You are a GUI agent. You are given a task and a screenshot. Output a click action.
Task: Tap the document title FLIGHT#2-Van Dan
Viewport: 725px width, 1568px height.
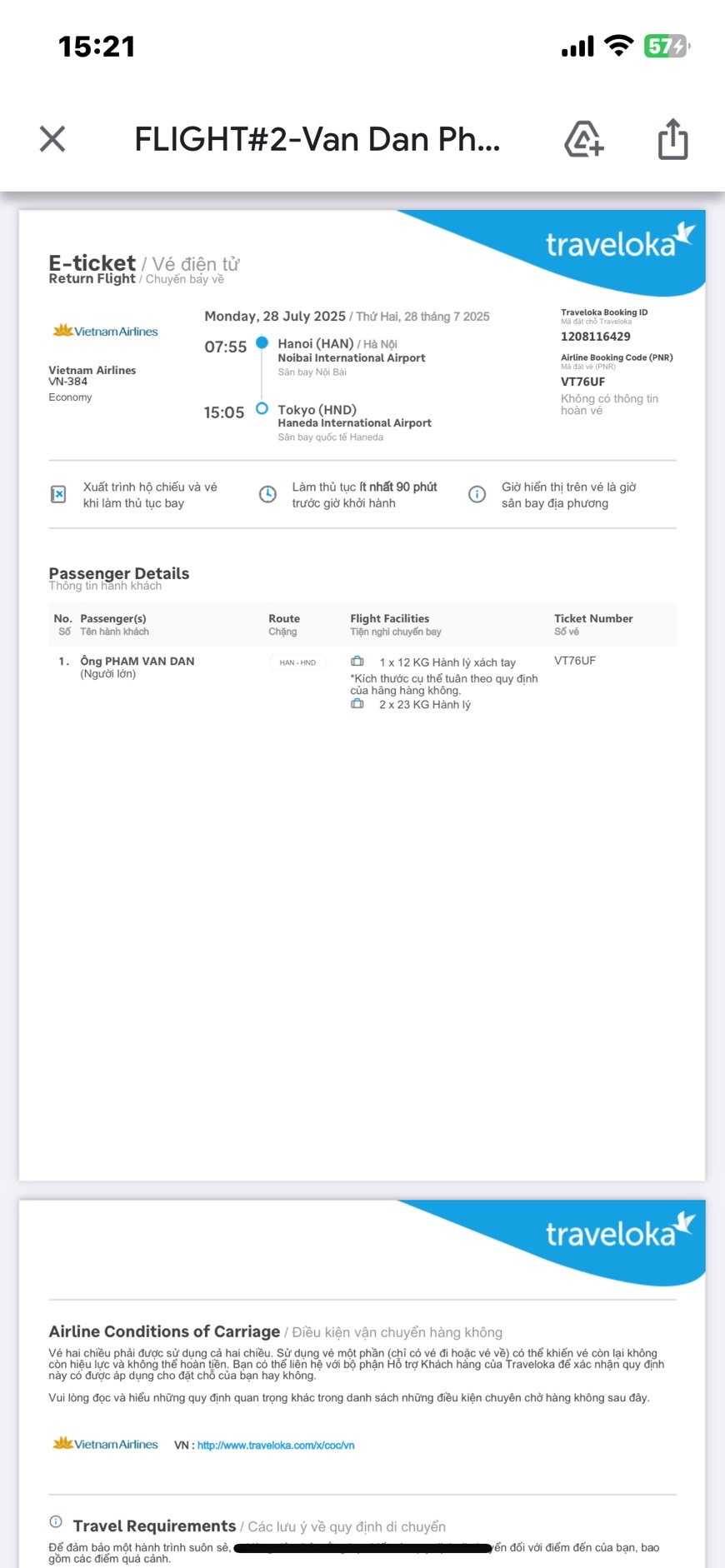317,139
